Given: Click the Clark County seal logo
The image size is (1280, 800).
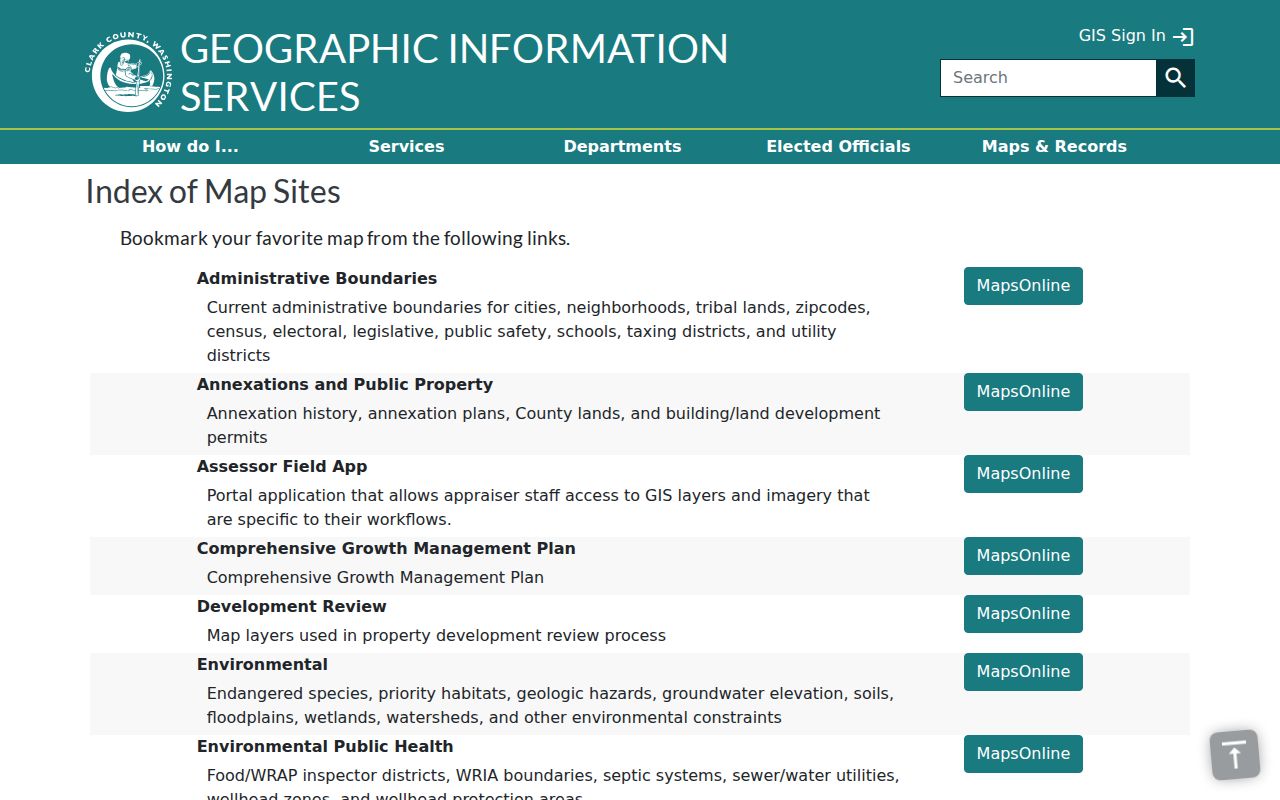Looking at the screenshot, I should [128, 74].
